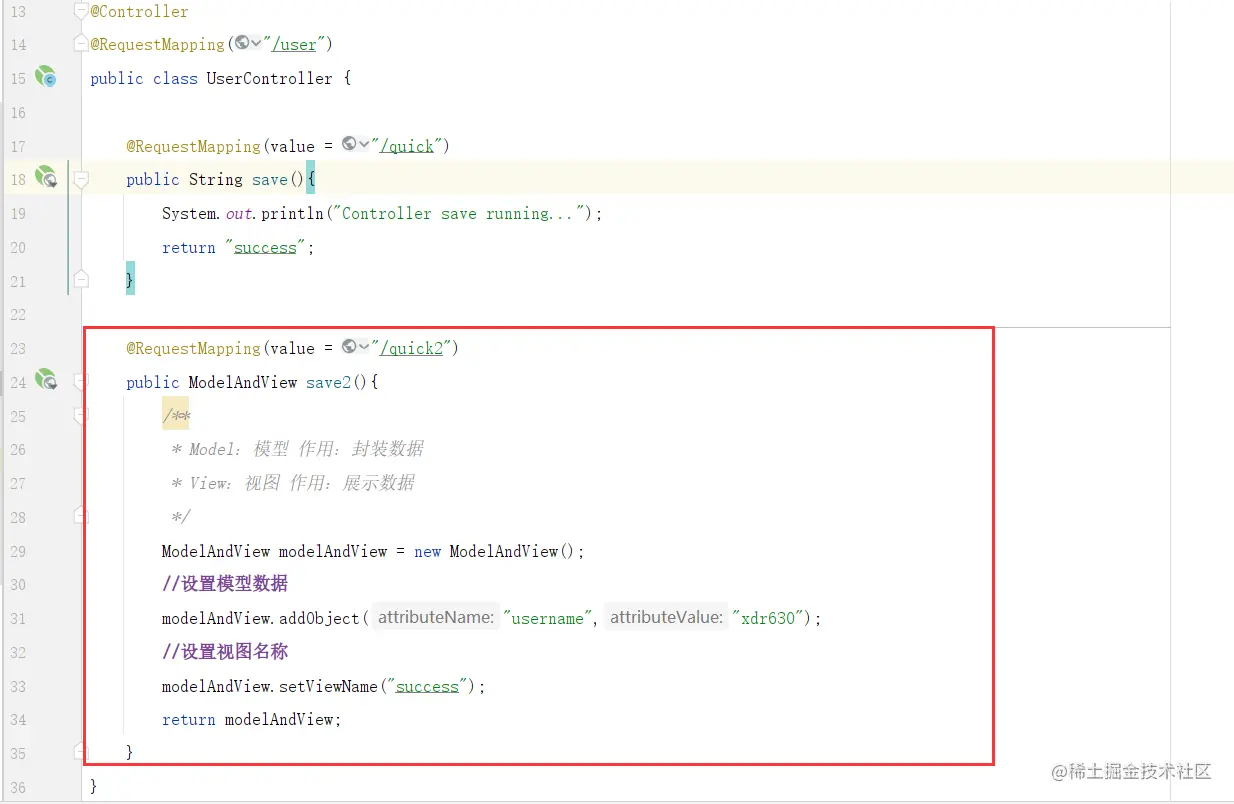Click the save2 method name

pyautogui.click(x=328, y=382)
